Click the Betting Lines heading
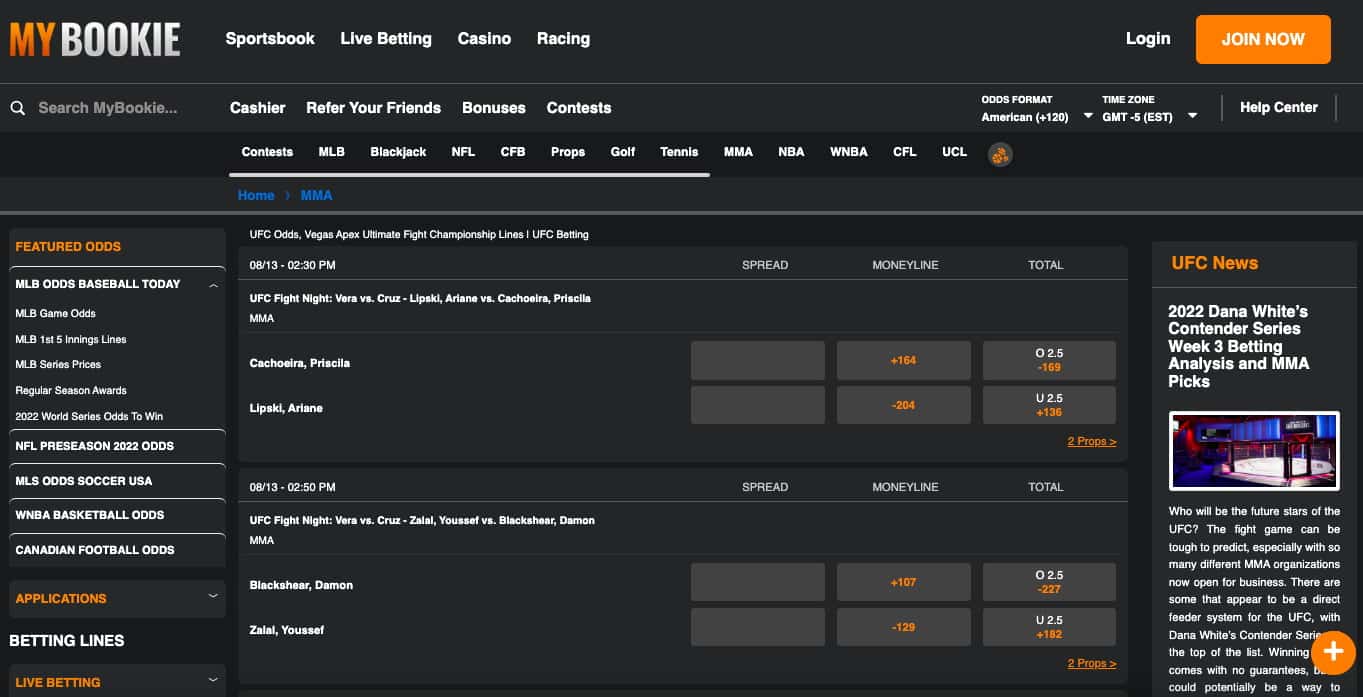The height and width of the screenshot is (697, 1363). tap(67, 640)
